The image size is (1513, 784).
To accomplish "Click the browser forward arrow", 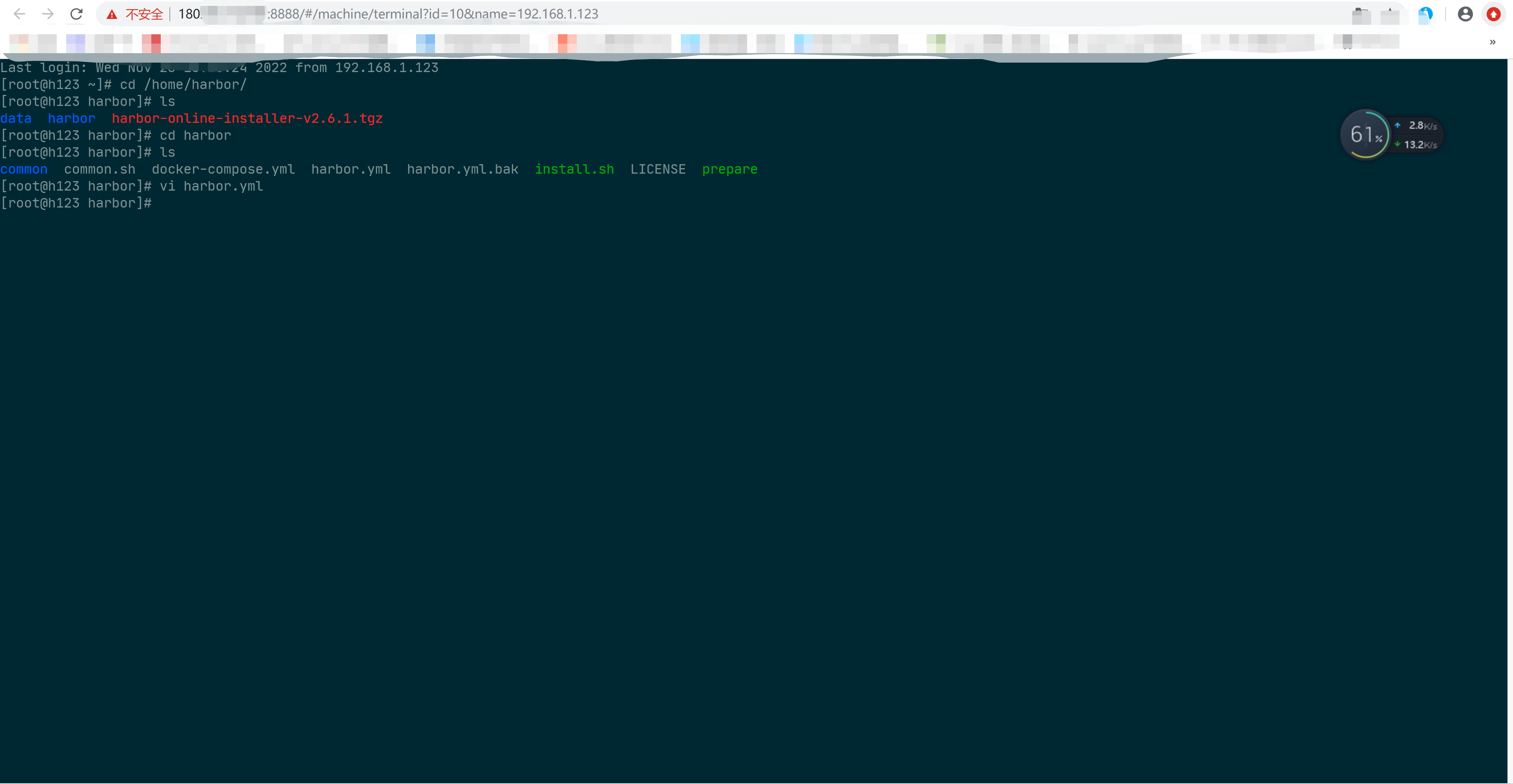I will coord(48,14).
